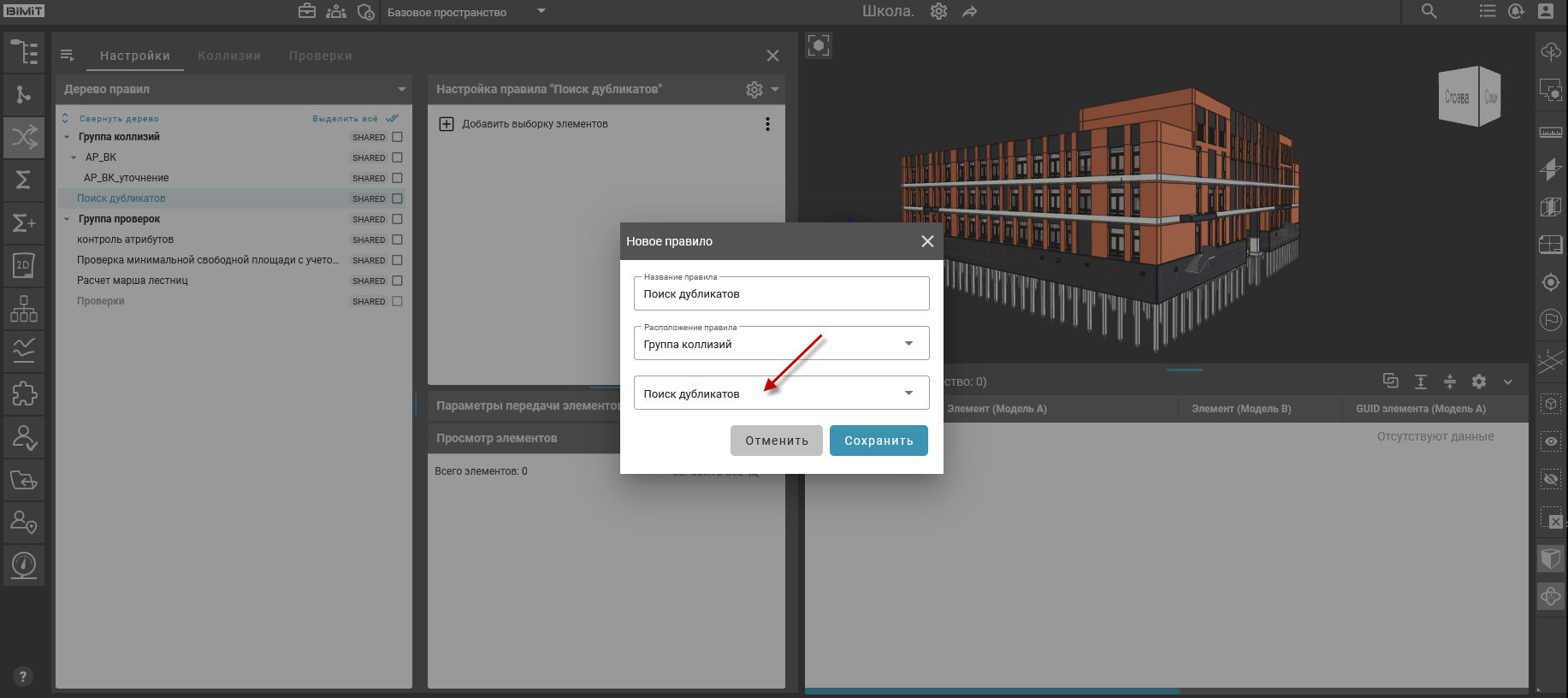Click the Название правила input field
Screen dimensions: 1568x698
coord(780,293)
